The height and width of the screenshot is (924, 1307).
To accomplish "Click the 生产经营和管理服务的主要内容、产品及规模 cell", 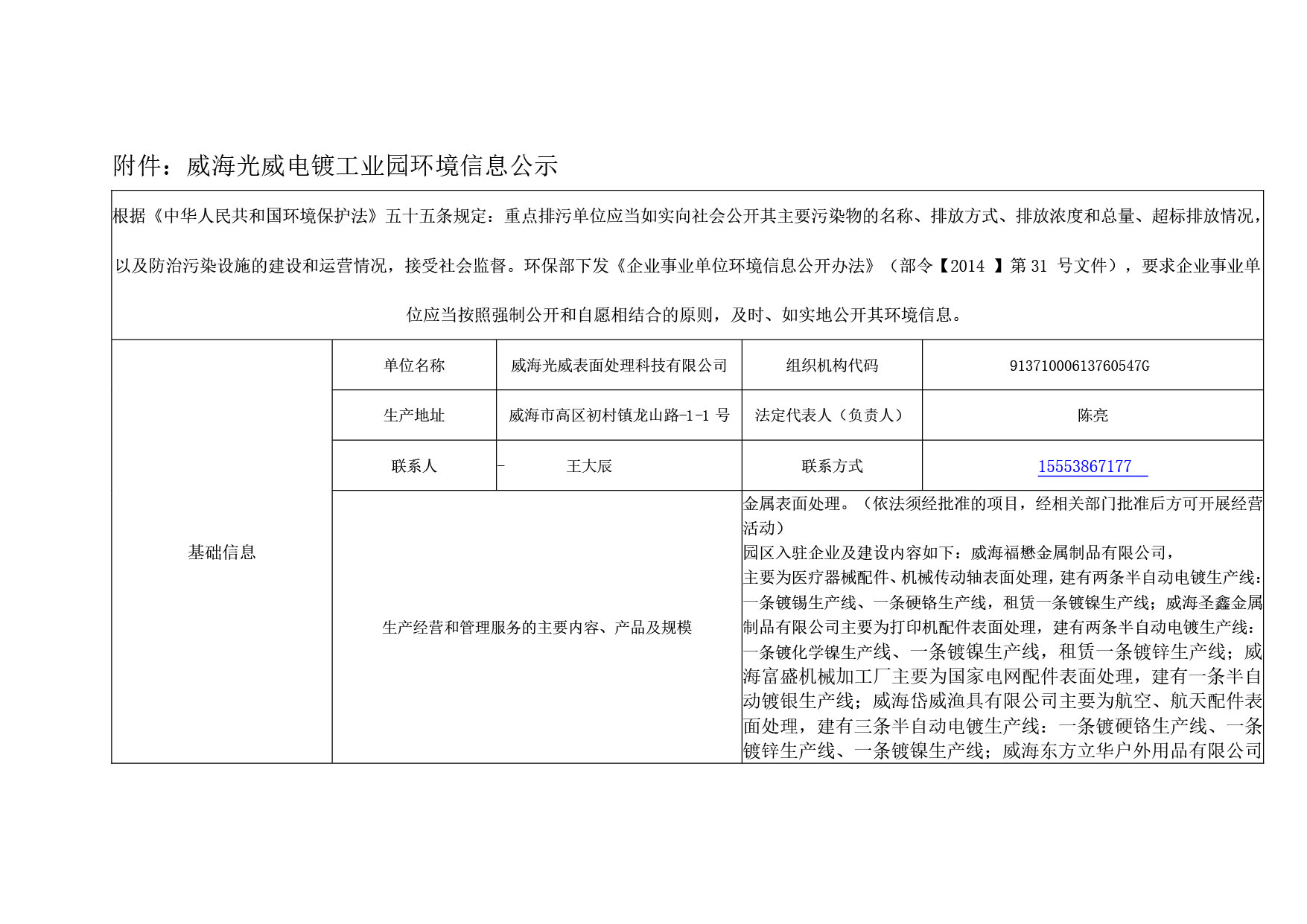I will (x=537, y=628).
